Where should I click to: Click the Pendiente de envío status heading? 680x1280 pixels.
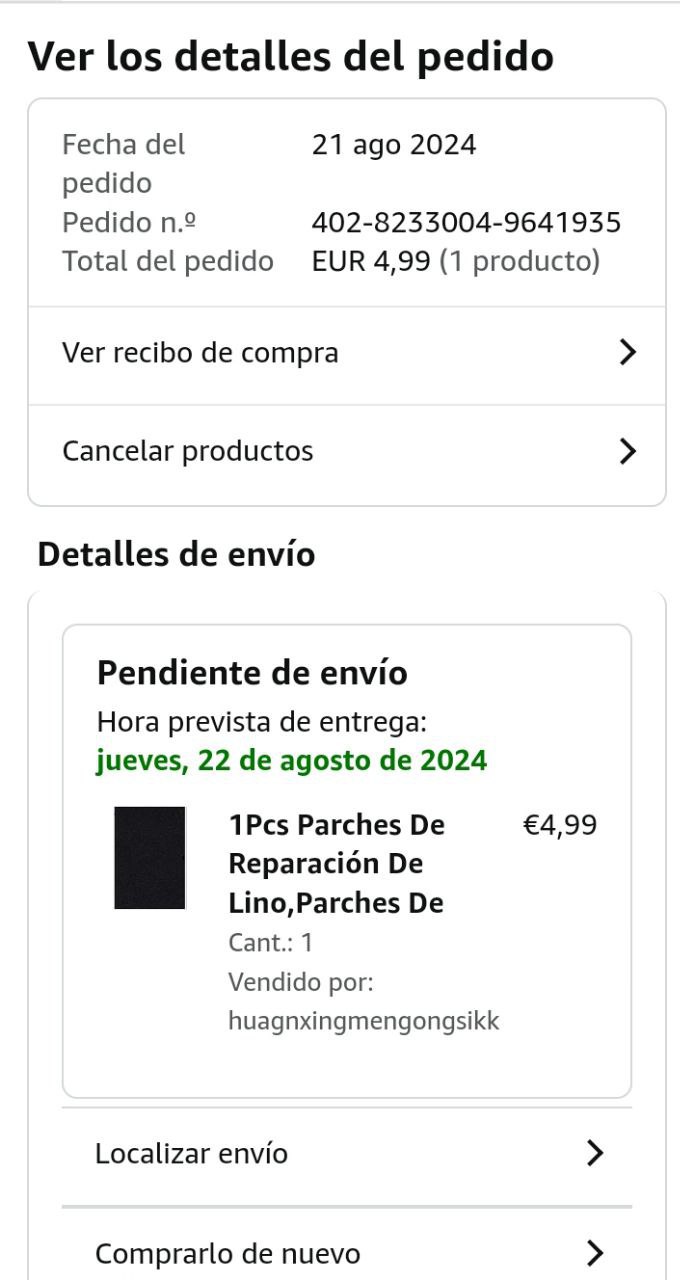coord(252,673)
